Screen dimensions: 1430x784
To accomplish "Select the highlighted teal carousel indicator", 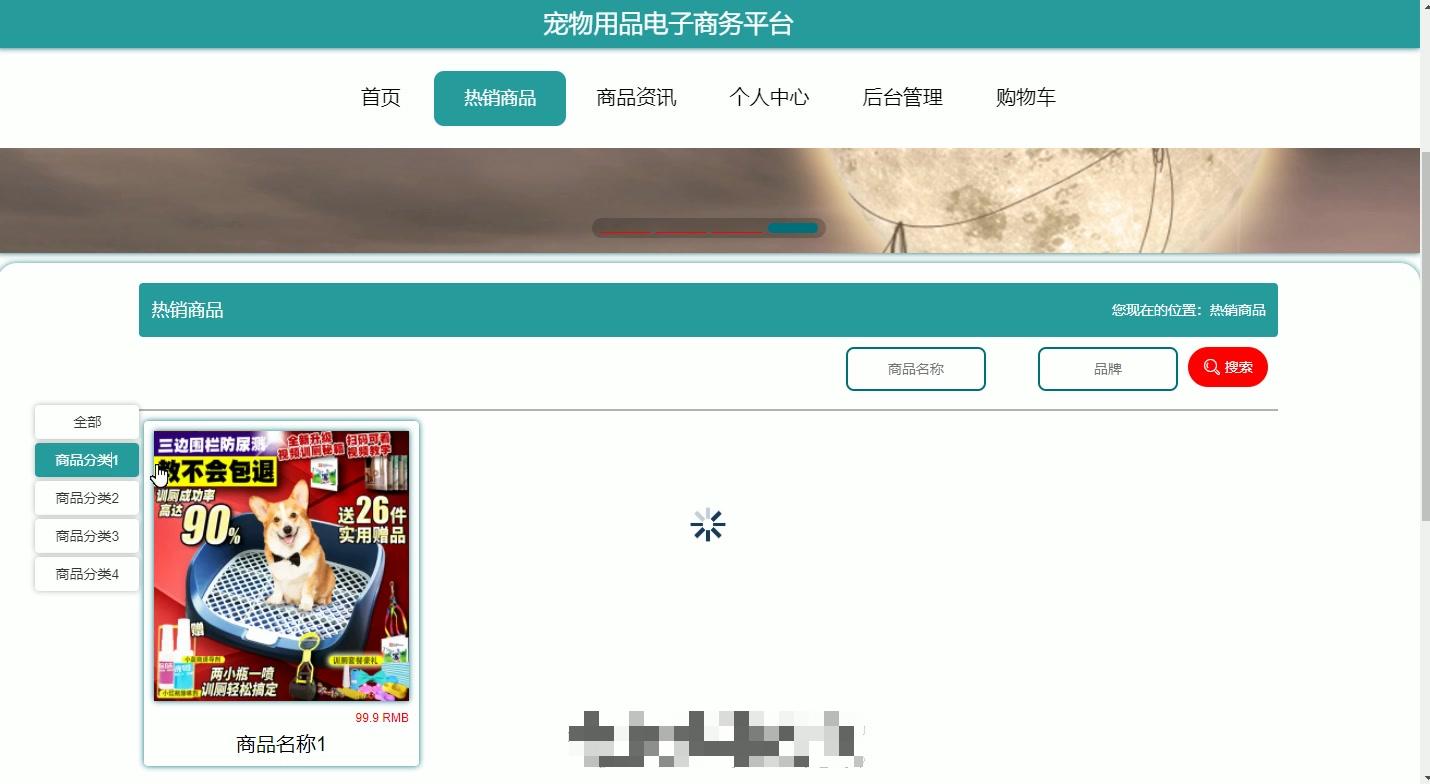I will (x=793, y=228).
